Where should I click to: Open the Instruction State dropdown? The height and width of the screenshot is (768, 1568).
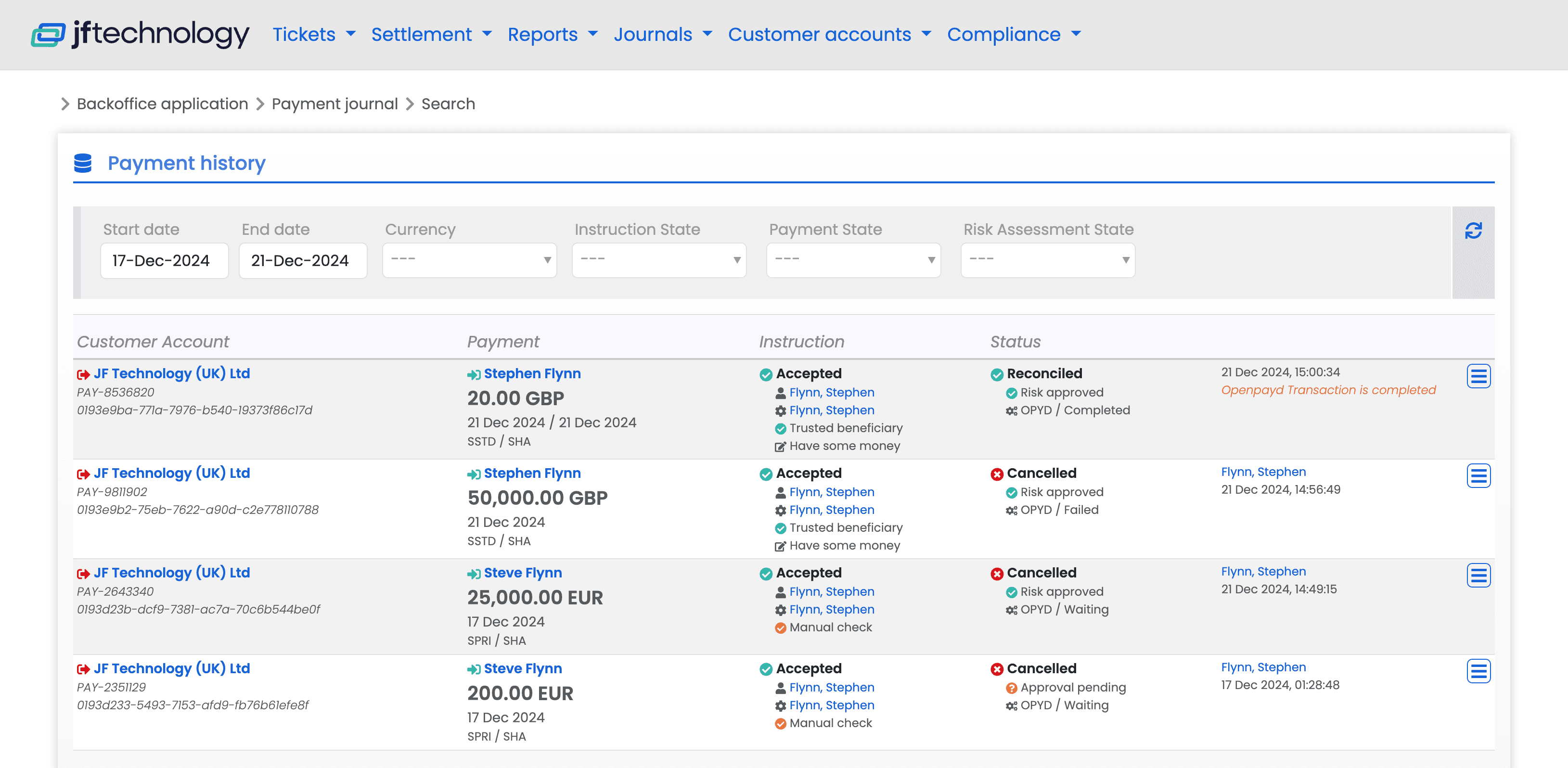coord(658,260)
